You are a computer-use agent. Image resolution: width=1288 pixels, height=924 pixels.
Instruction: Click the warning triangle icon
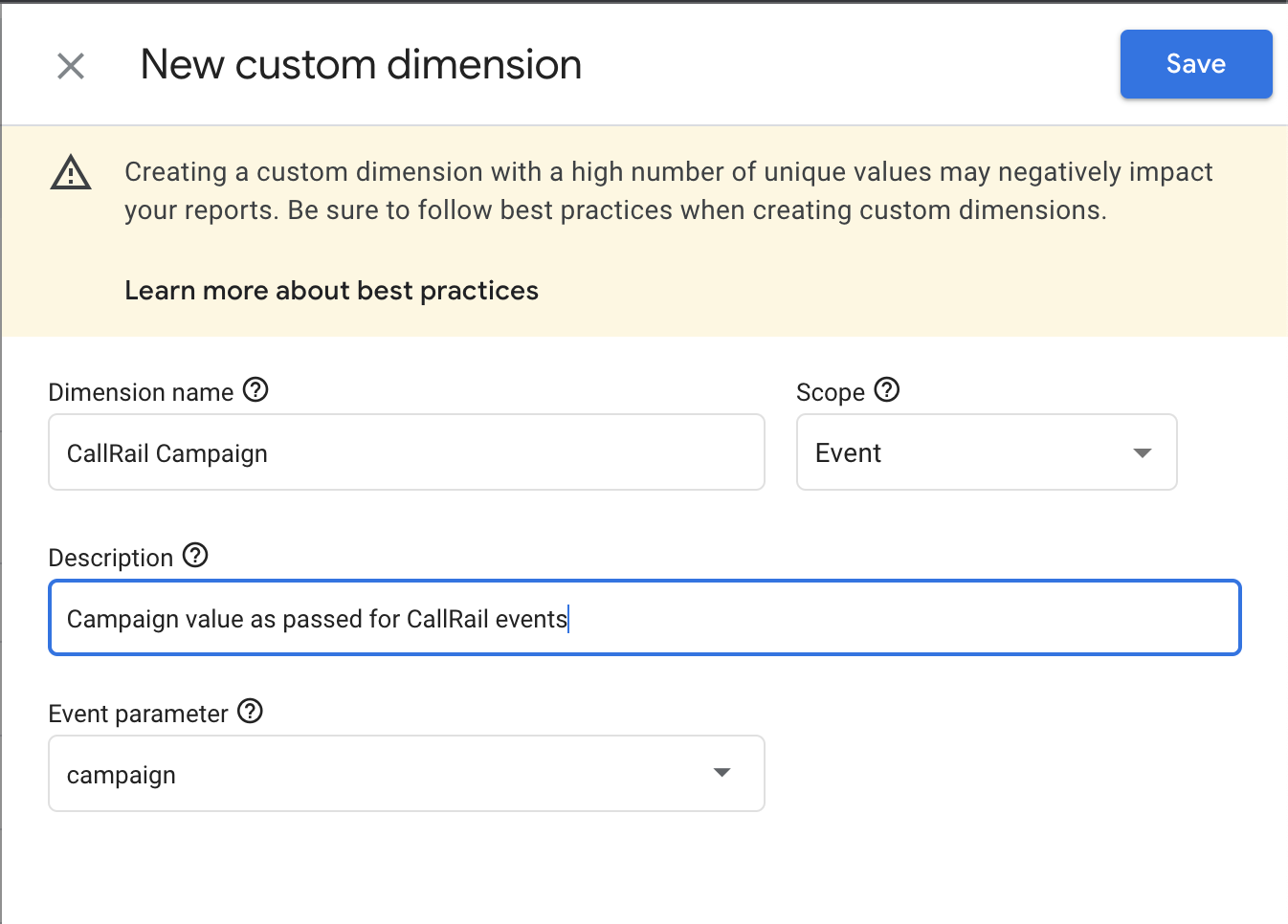[71, 173]
